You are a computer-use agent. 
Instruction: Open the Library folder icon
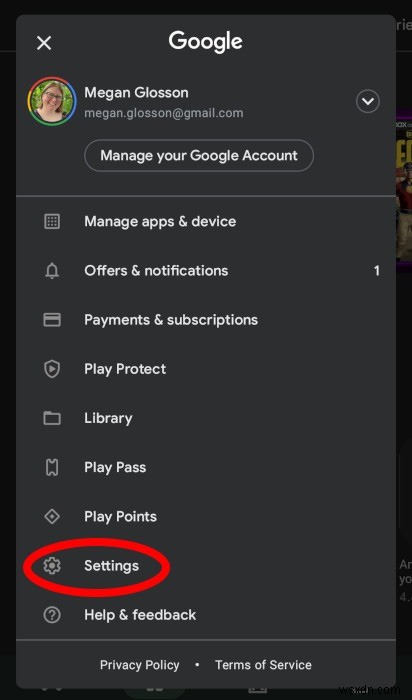click(52, 418)
